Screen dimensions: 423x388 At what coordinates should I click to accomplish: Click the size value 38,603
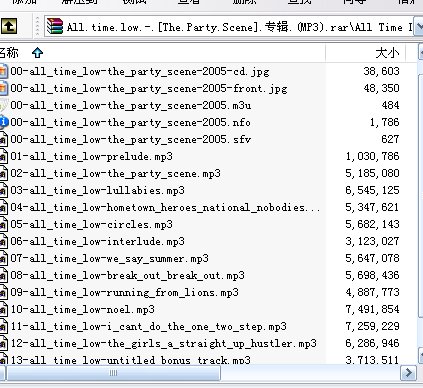click(x=381, y=71)
